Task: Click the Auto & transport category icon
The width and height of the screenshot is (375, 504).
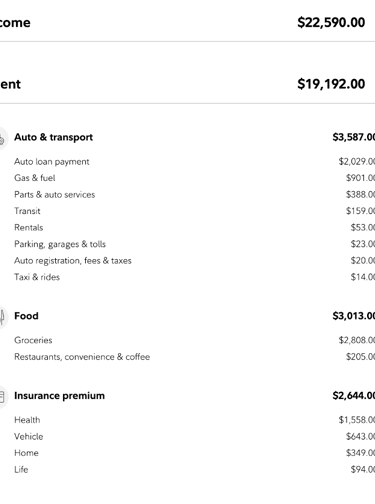Action: pyautogui.click(x=2, y=138)
